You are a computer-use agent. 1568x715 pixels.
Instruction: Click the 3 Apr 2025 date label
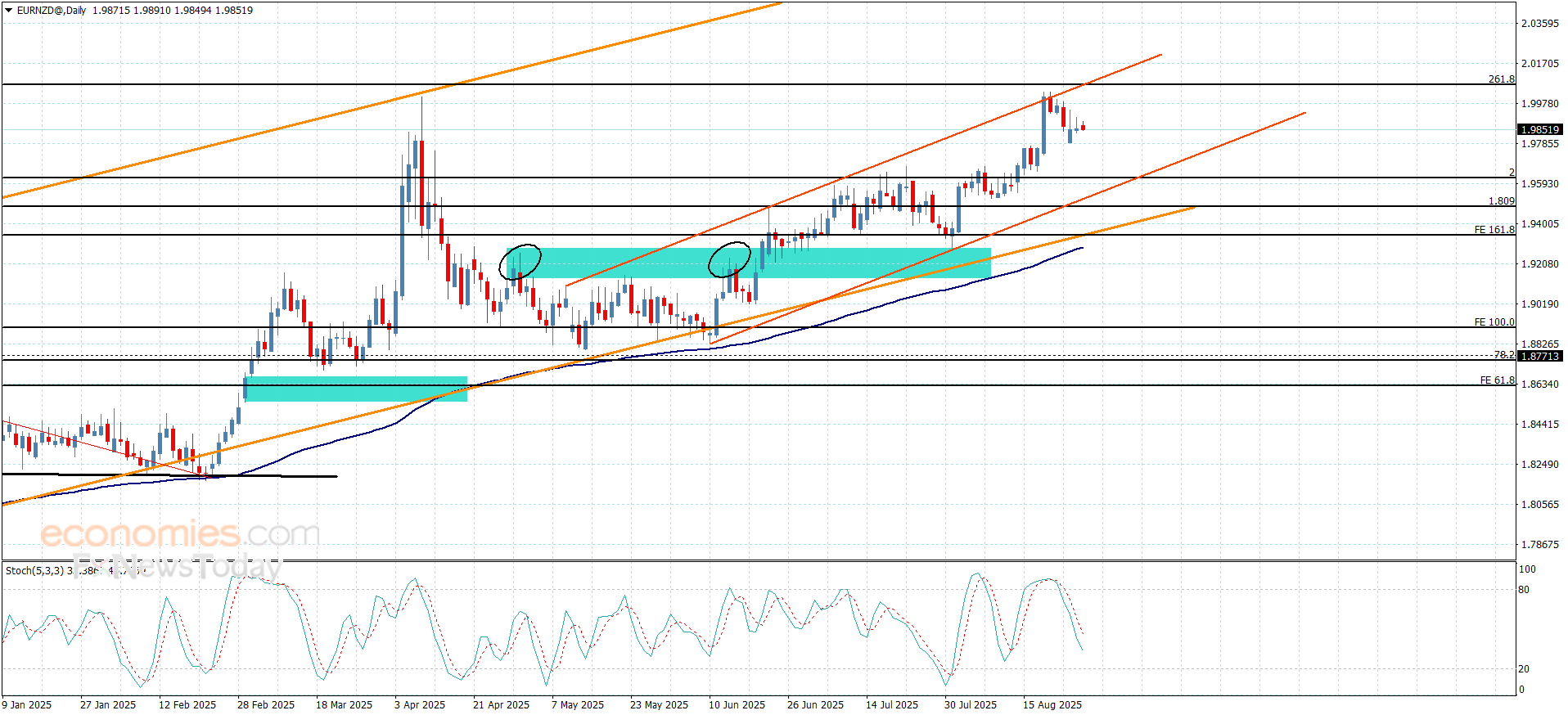pos(420,704)
